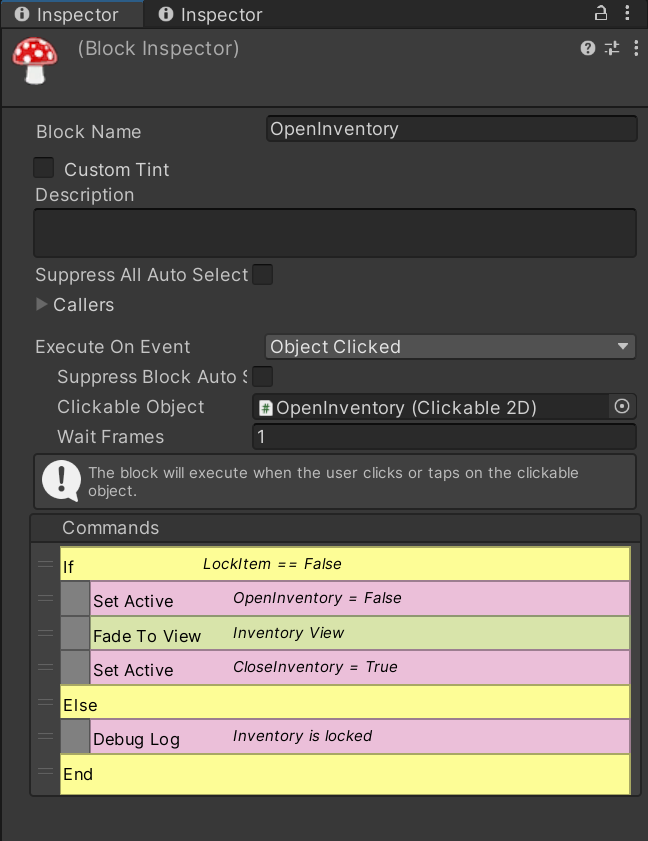Click the inspector lock icon
This screenshot has height=841, width=648.
pyautogui.click(x=601, y=13)
